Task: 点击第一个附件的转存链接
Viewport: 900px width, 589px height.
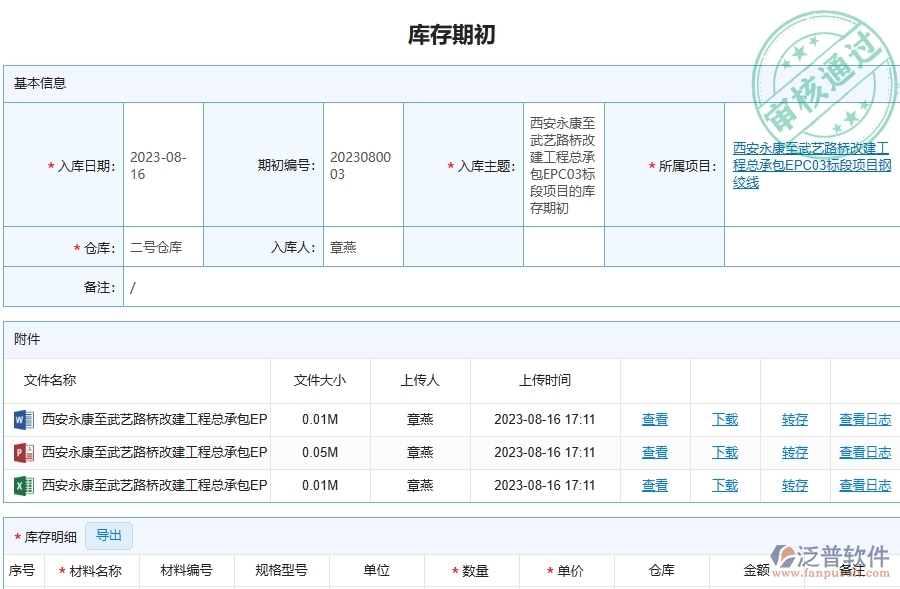Action: click(x=794, y=419)
